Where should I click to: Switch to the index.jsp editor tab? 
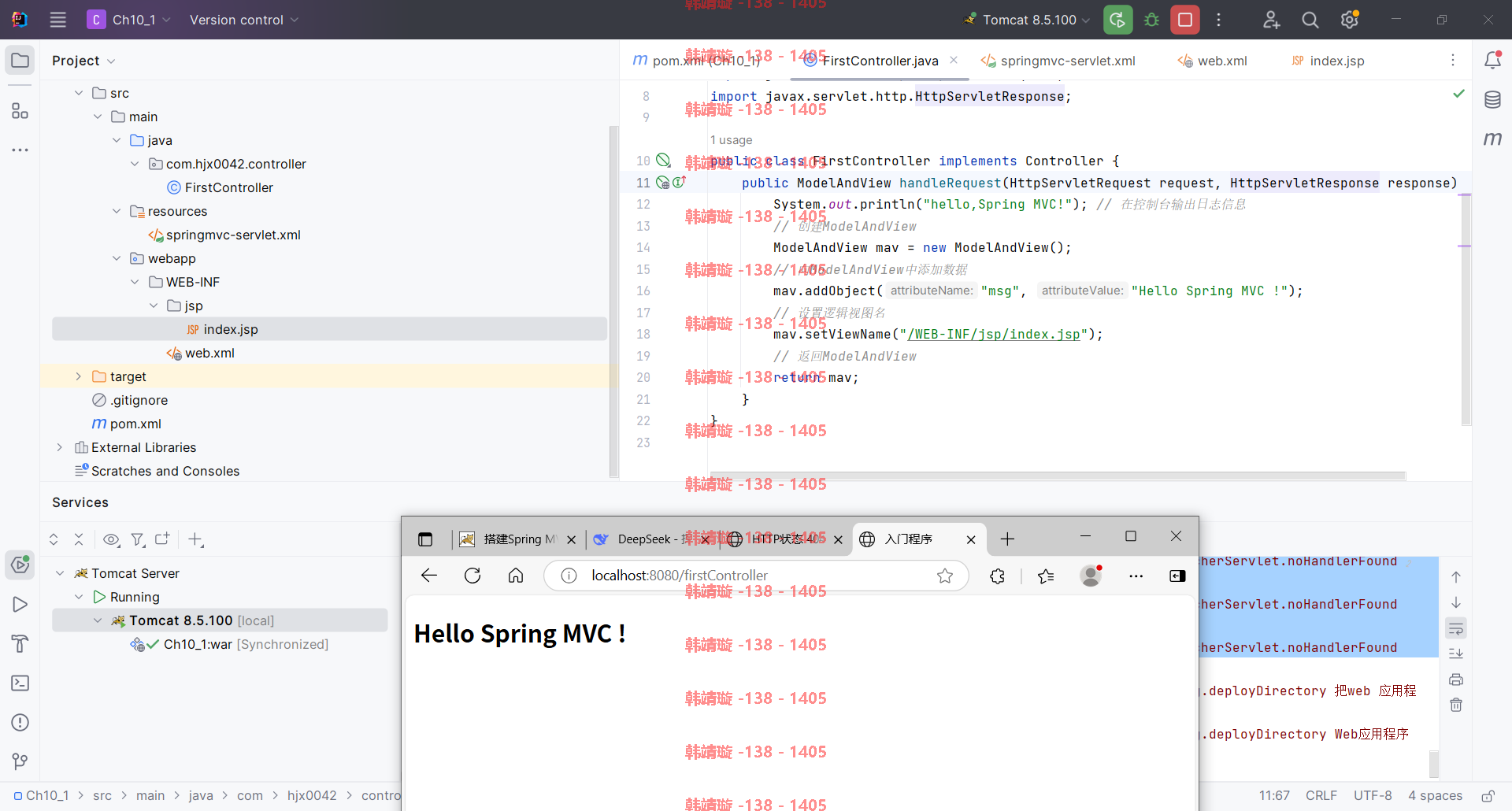pos(1328,61)
